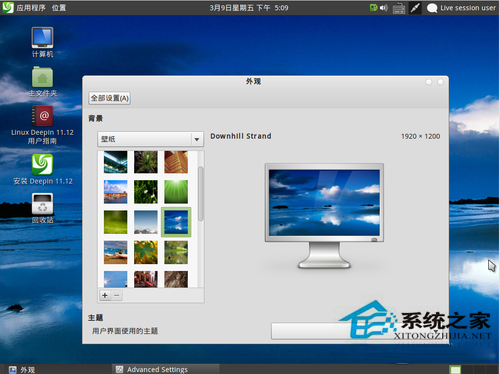Click the pen tool tray icon
Screen dimensions: 500x374
415,8
